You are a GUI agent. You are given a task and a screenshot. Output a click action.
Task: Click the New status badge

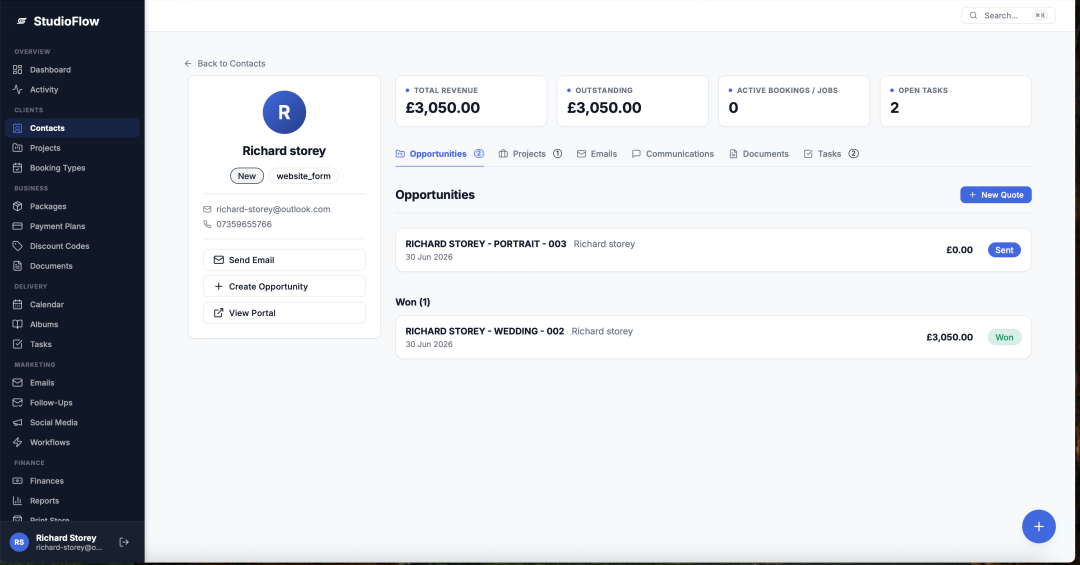coord(247,176)
